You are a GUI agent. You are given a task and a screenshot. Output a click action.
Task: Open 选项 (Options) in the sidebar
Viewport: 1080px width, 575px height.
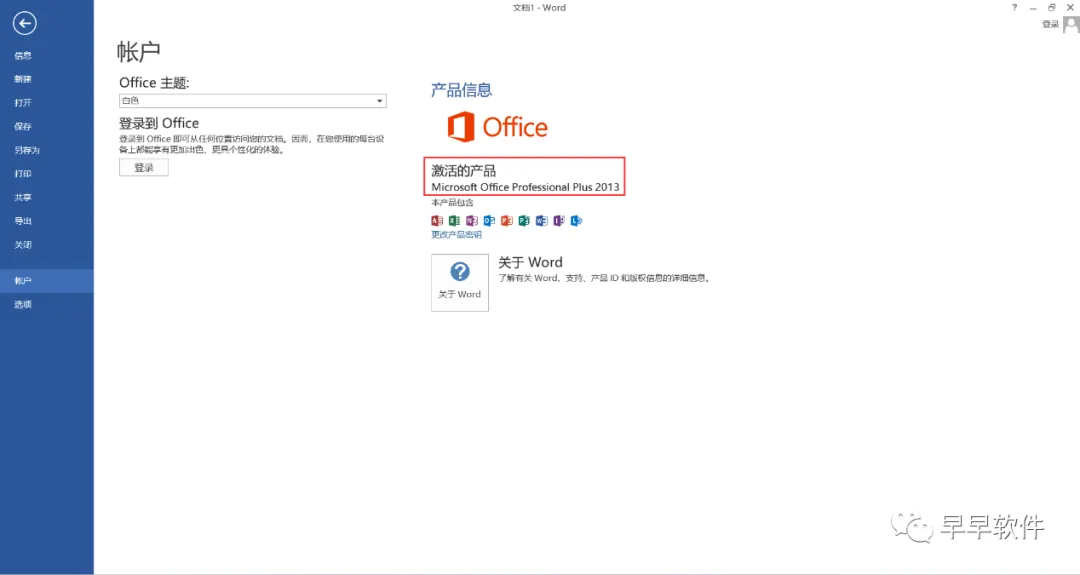coord(47,304)
